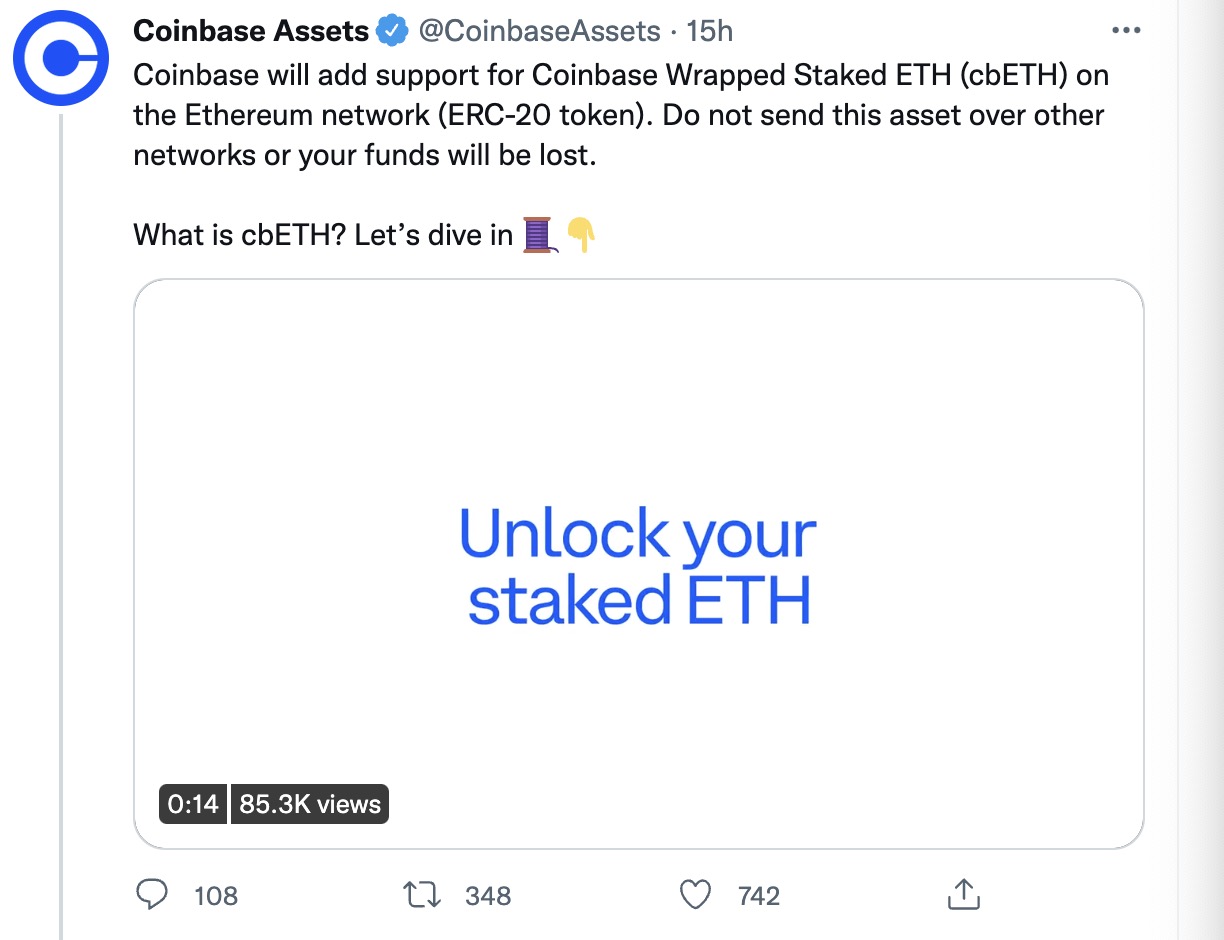Click the 108 replies count
This screenshot has height=940, width=1224.
[x=216, y=895]
